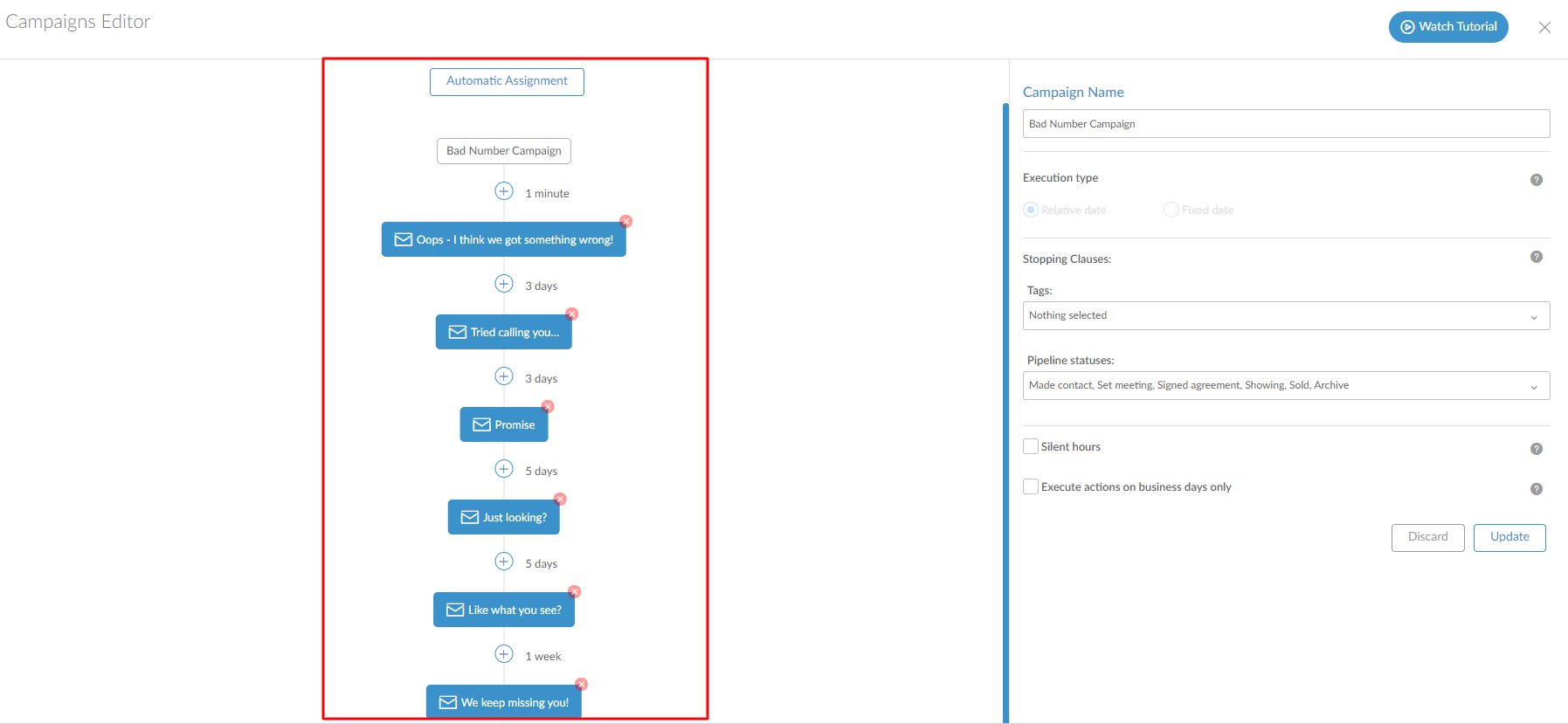This screenshot has width=1568, height=724.
Task: Remove the Promise email step
Action: (548, 407)
